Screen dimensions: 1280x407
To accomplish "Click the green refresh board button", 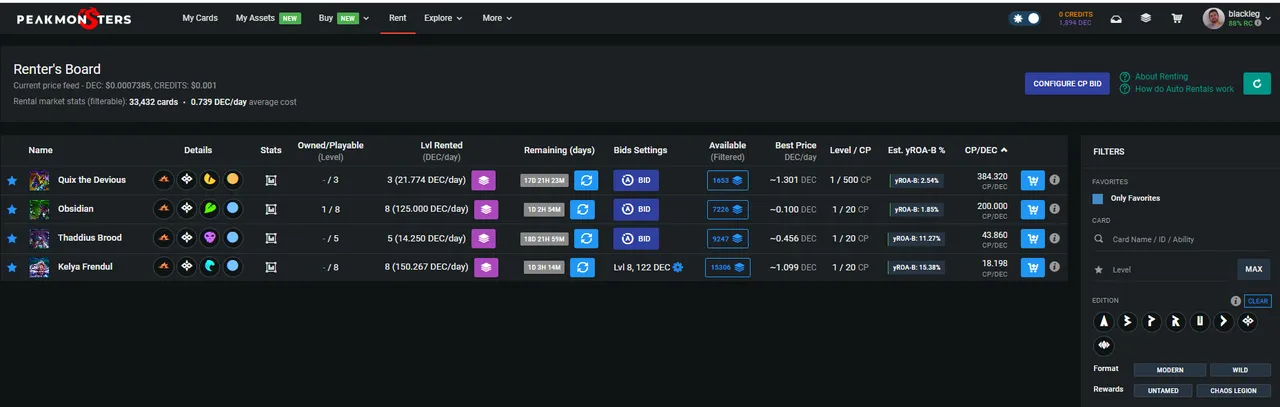I will tap(1257, 83).
